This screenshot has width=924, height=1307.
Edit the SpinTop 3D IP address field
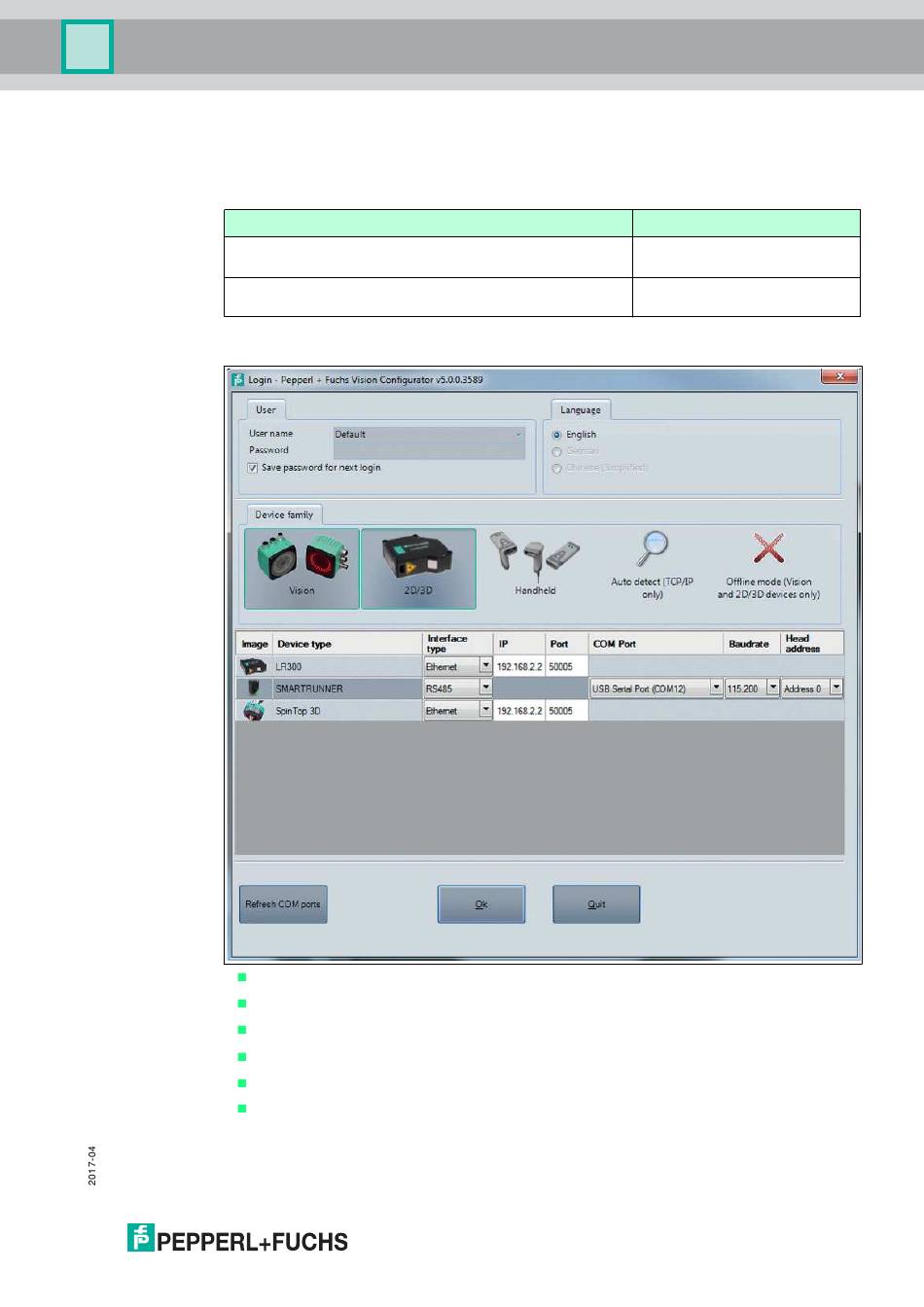coord(519,711)
